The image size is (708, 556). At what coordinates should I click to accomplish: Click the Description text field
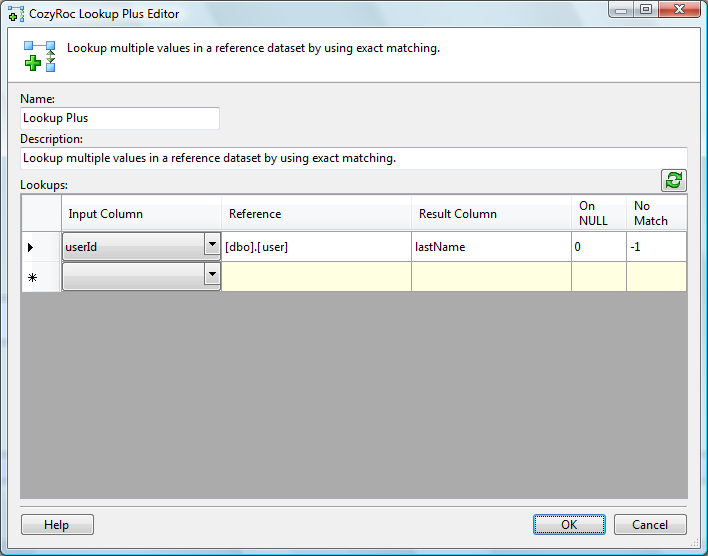coord(354,158)
